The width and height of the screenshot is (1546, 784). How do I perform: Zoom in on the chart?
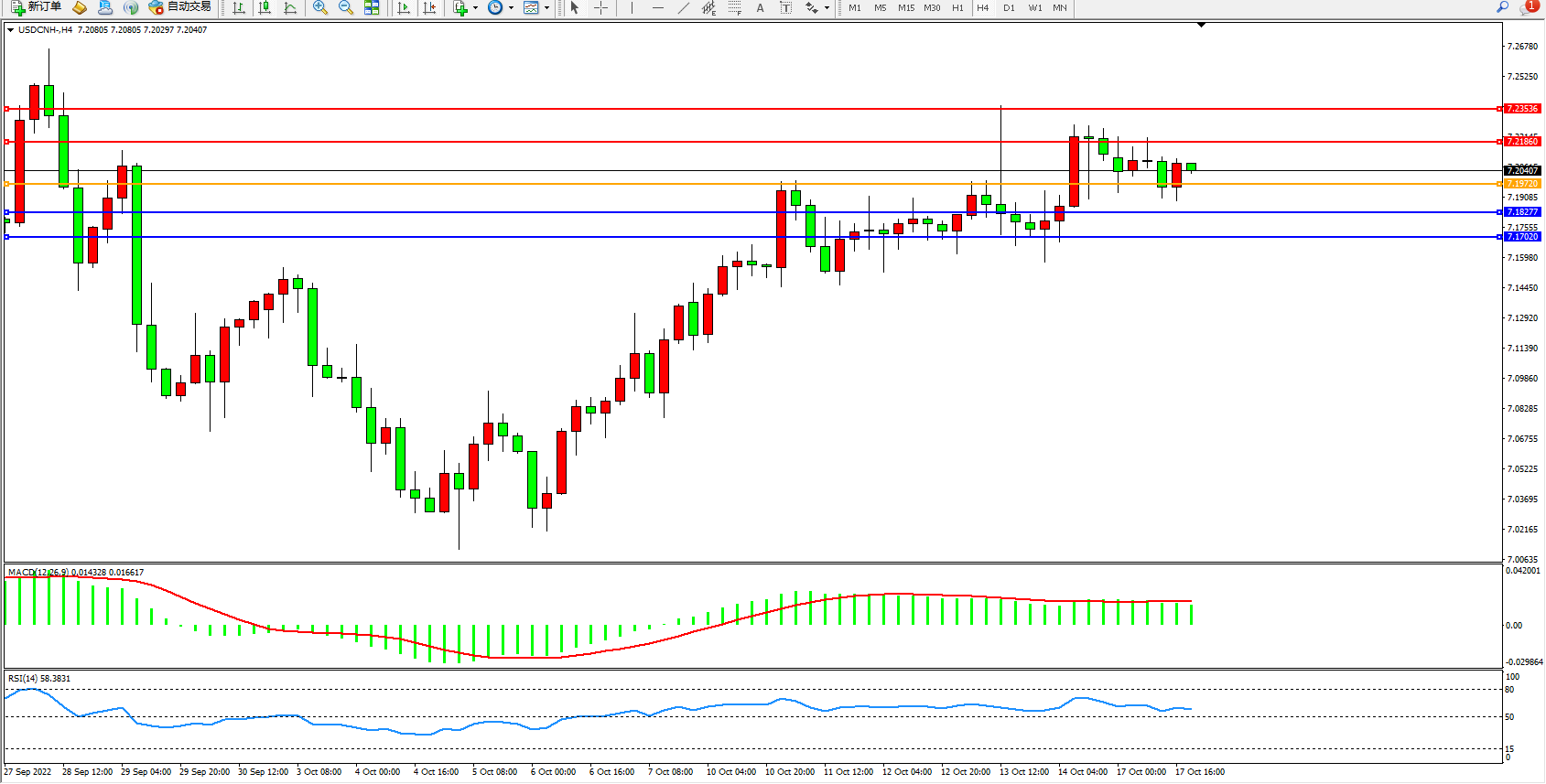tap(320, 7)
